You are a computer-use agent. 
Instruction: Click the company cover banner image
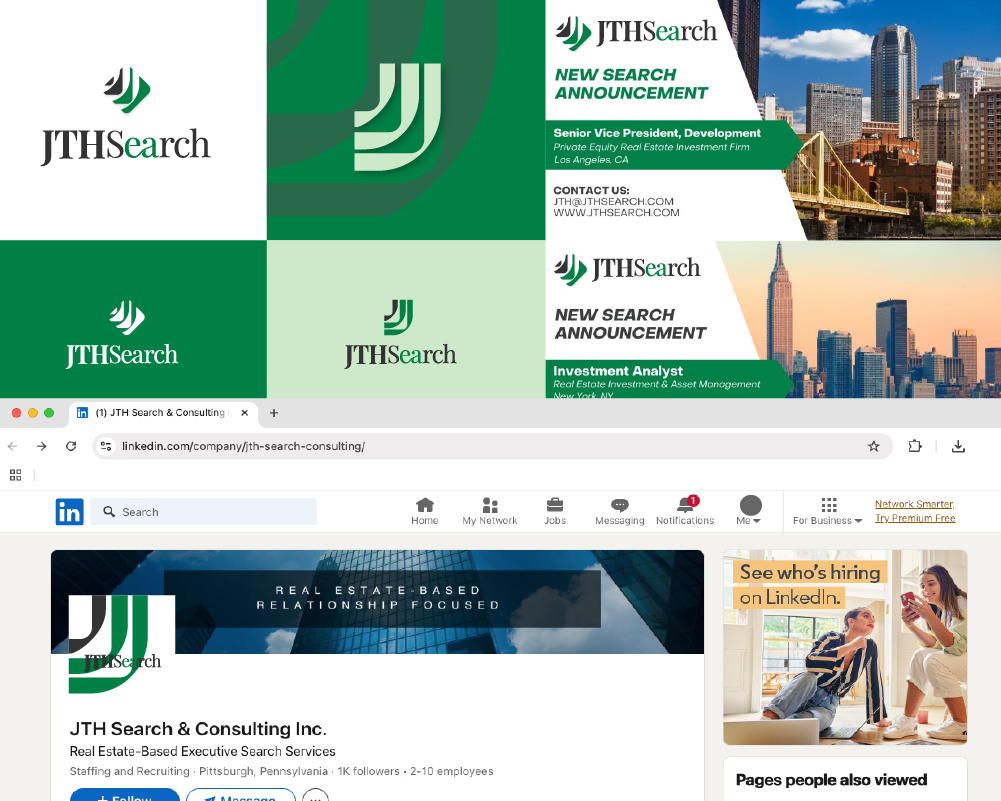point(377,602)
